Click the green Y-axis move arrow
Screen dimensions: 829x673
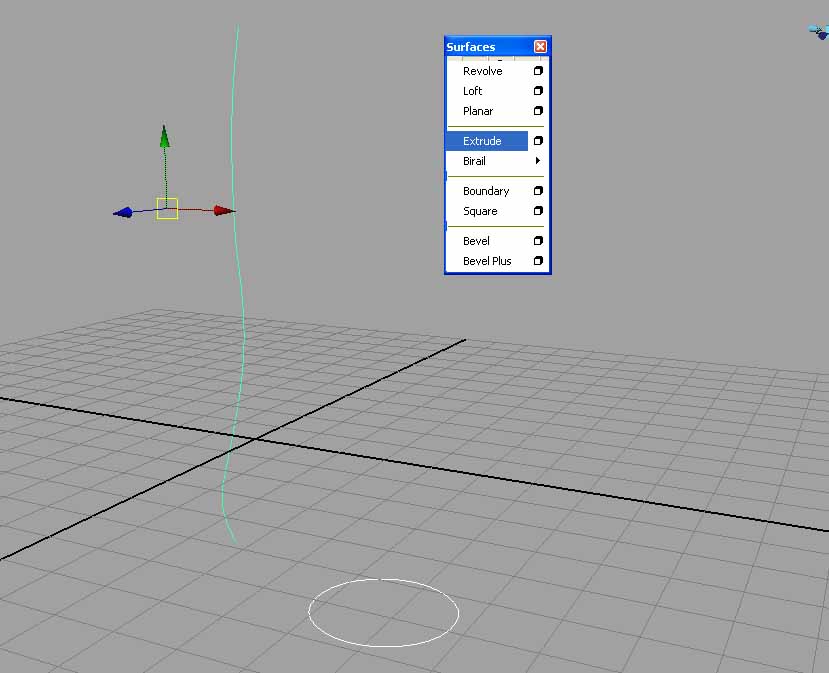click(x=164, y=136)
